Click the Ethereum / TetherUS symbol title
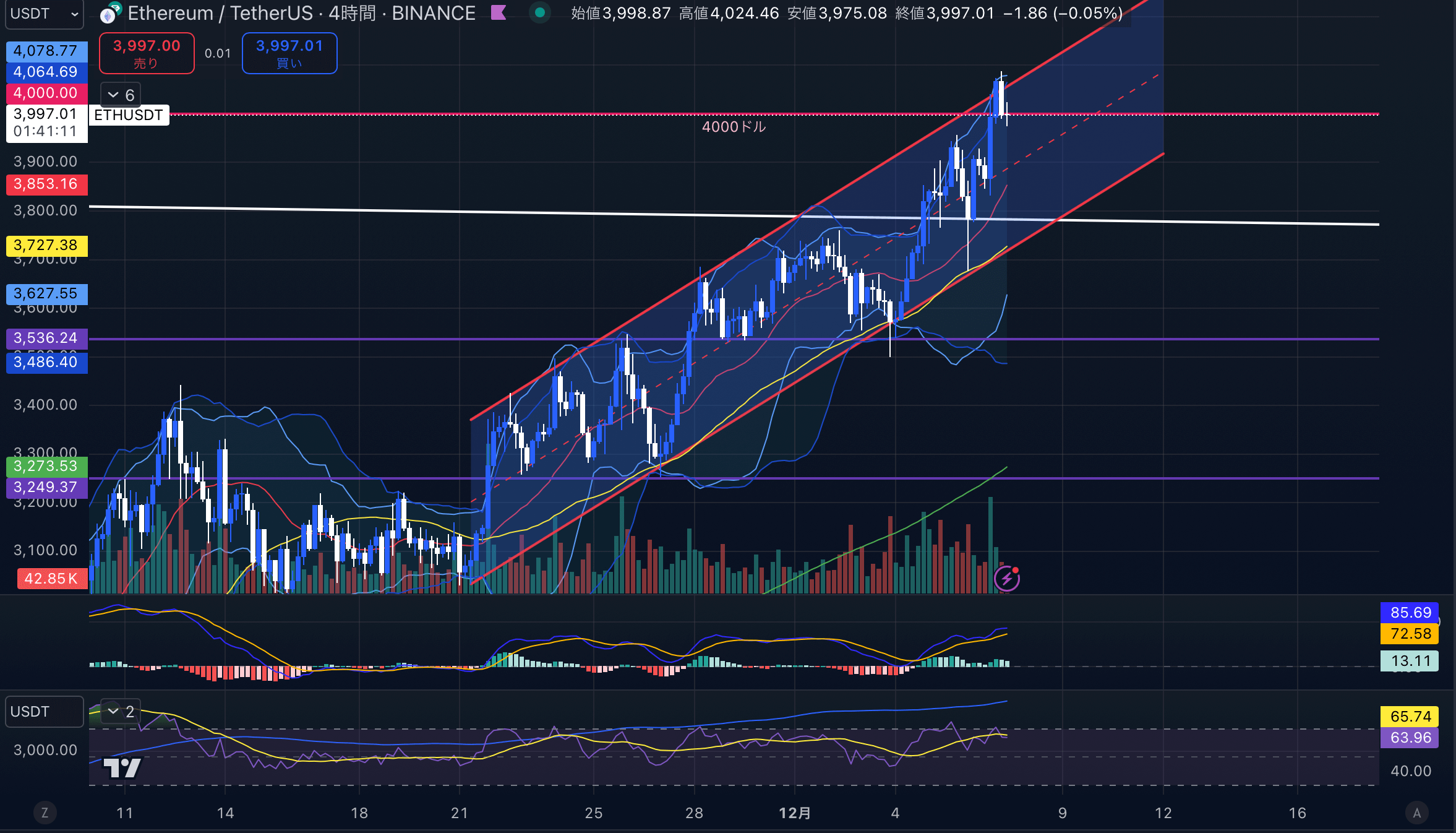The height and width of the screenshot is (833, 1456). pos(301,13)
